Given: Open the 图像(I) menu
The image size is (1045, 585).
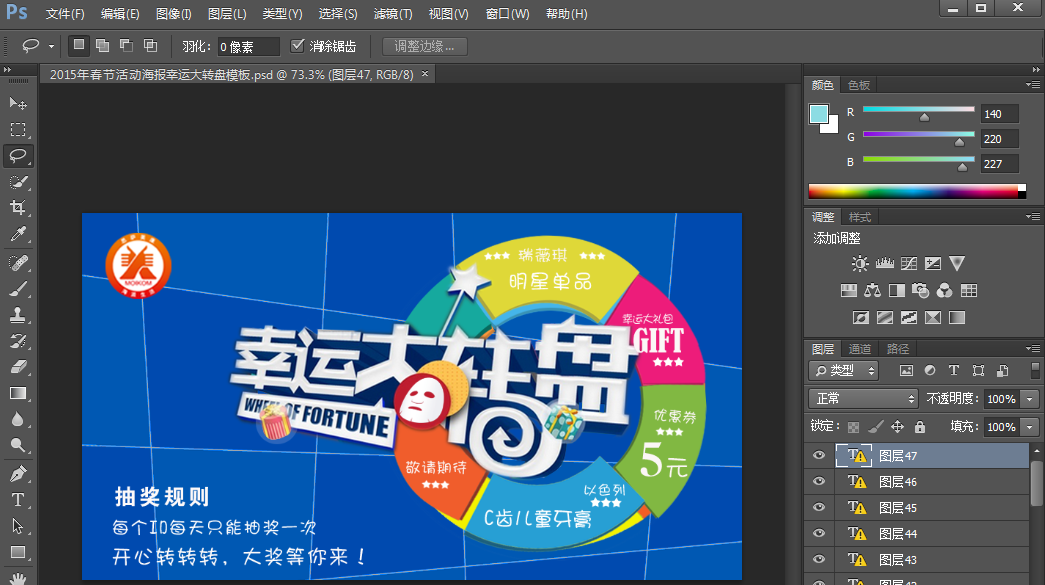Looking at the screenshot, I should pos(173,14).
